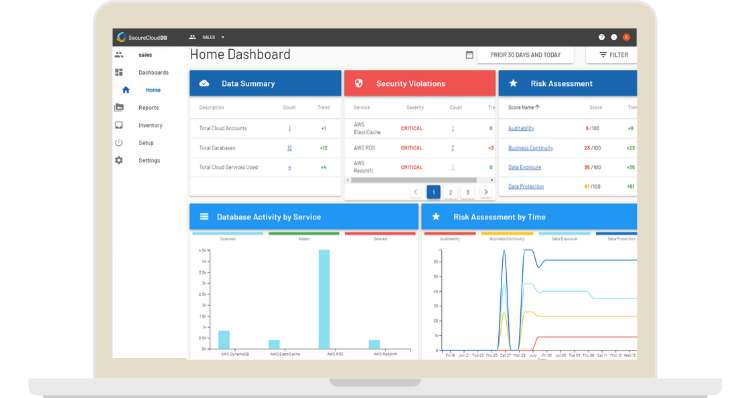The image size is (750, 398).
Task: Click the list icon in Database Activity header
Action: click(204, 217)
